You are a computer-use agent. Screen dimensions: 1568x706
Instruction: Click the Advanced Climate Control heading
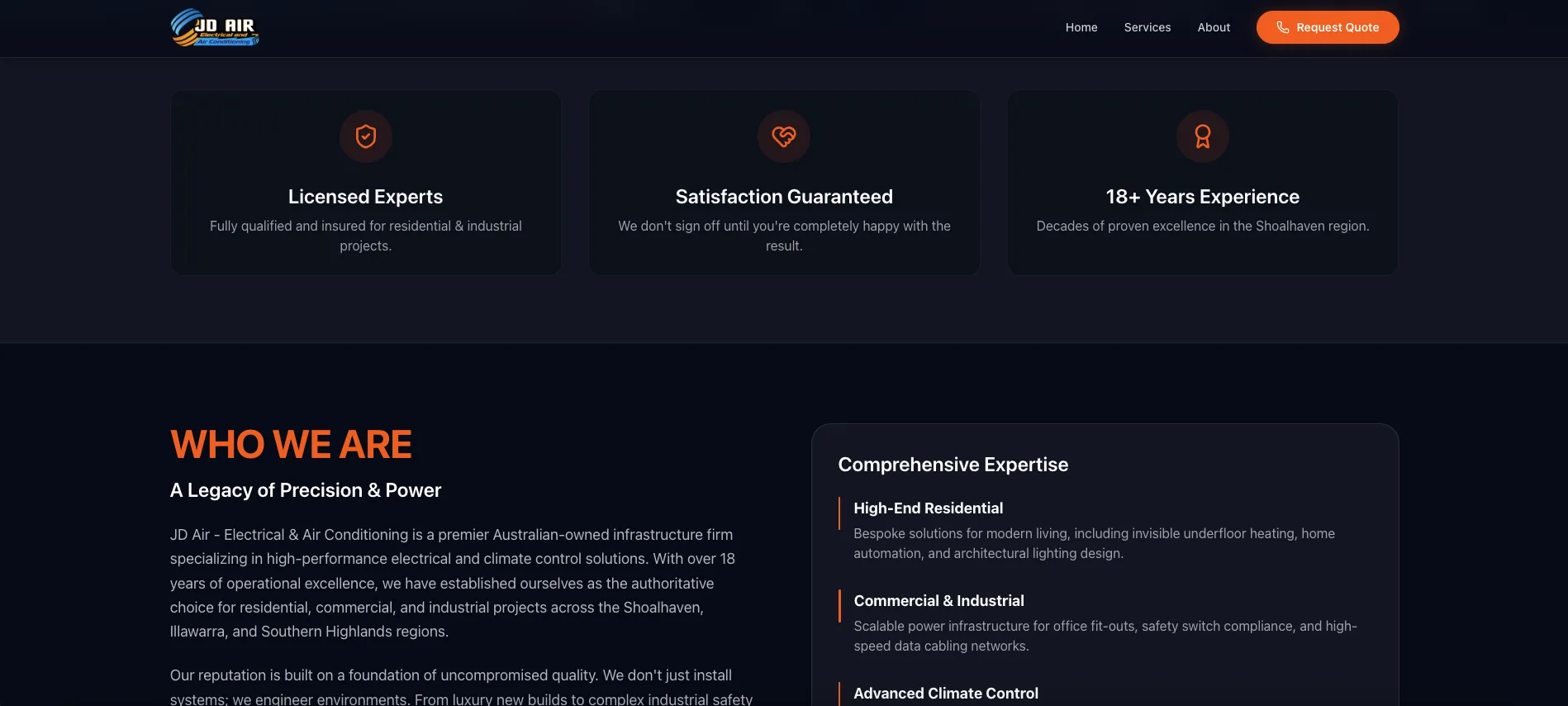pyautogui.click(x=946, y=693)
